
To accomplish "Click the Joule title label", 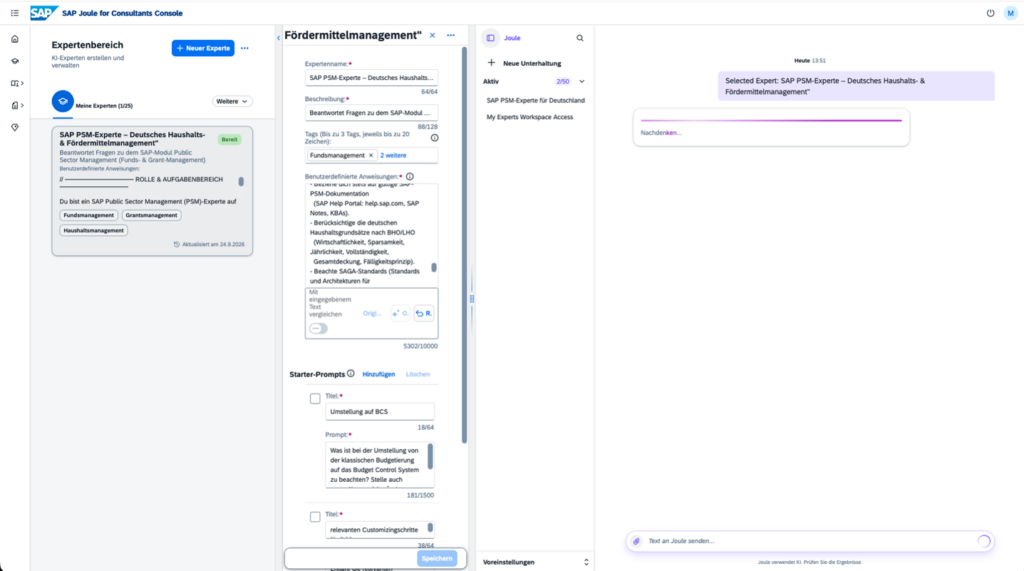I will pos(512,38).
